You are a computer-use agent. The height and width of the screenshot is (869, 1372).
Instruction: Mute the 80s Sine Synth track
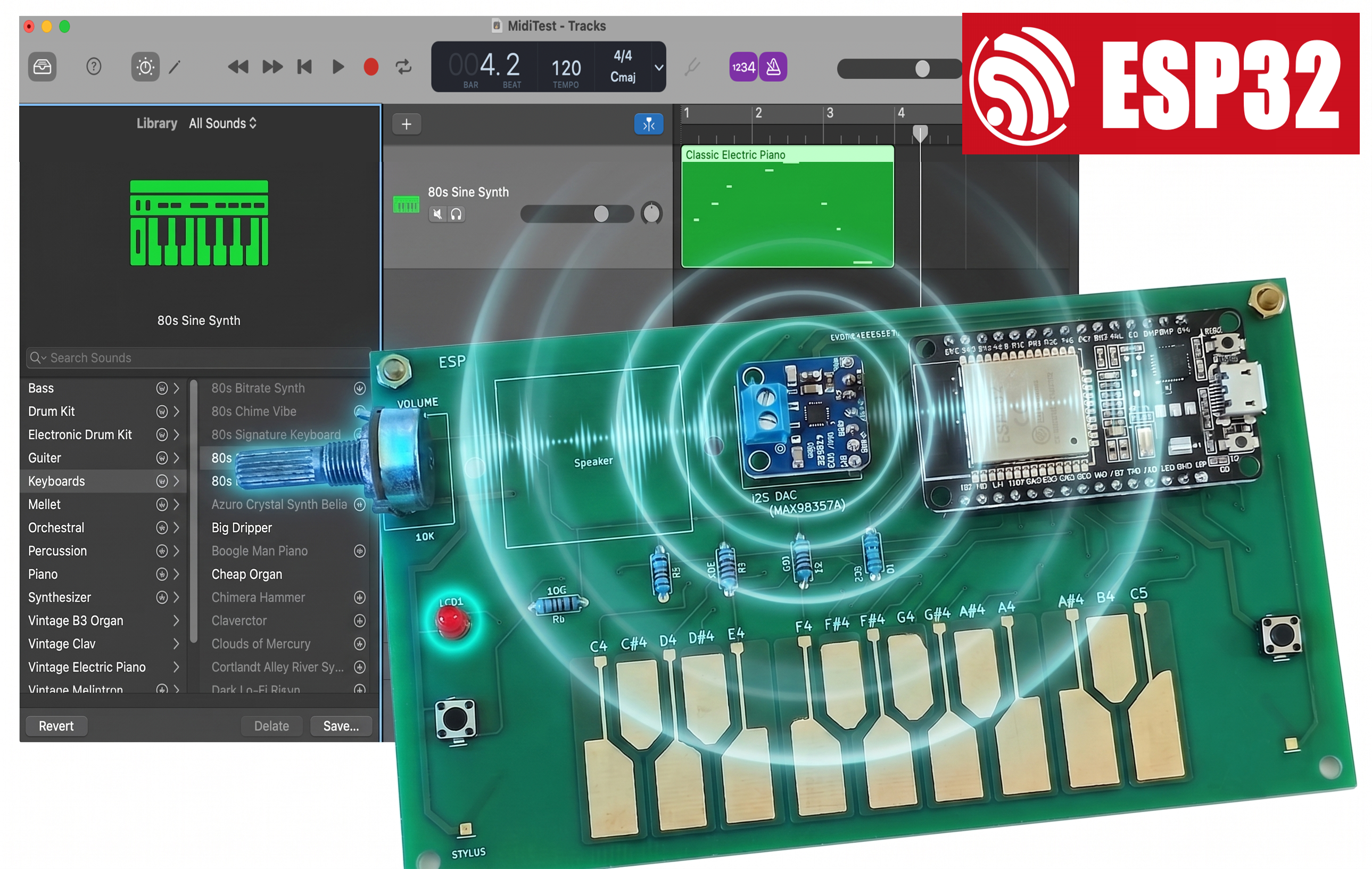[437, 214]
